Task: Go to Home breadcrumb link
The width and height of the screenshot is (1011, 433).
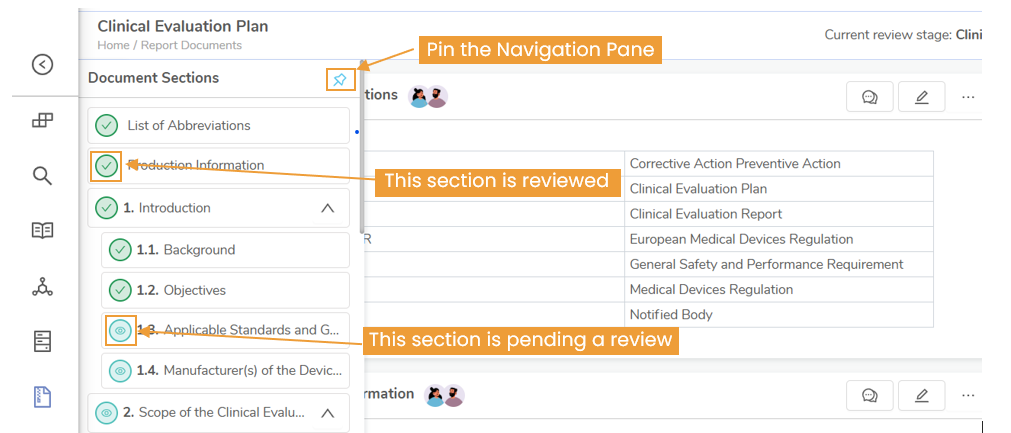Action: 113,45
